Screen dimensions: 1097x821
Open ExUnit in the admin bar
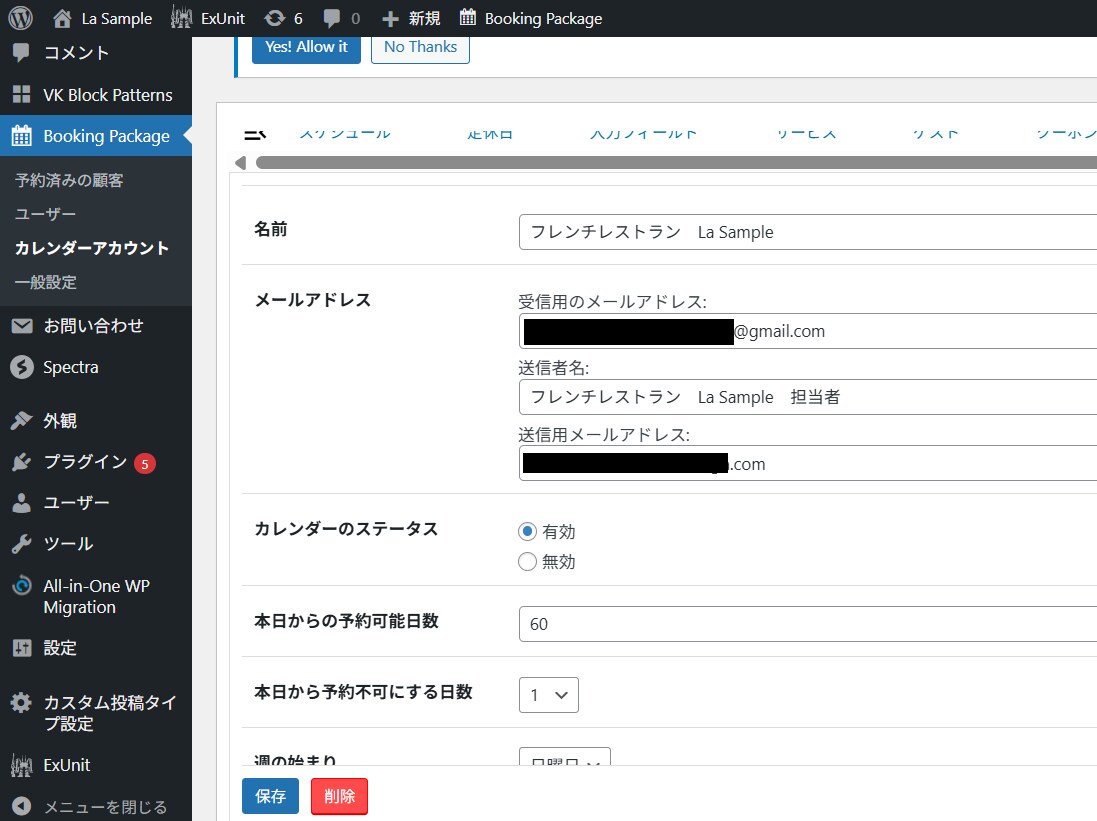[208, 18]
